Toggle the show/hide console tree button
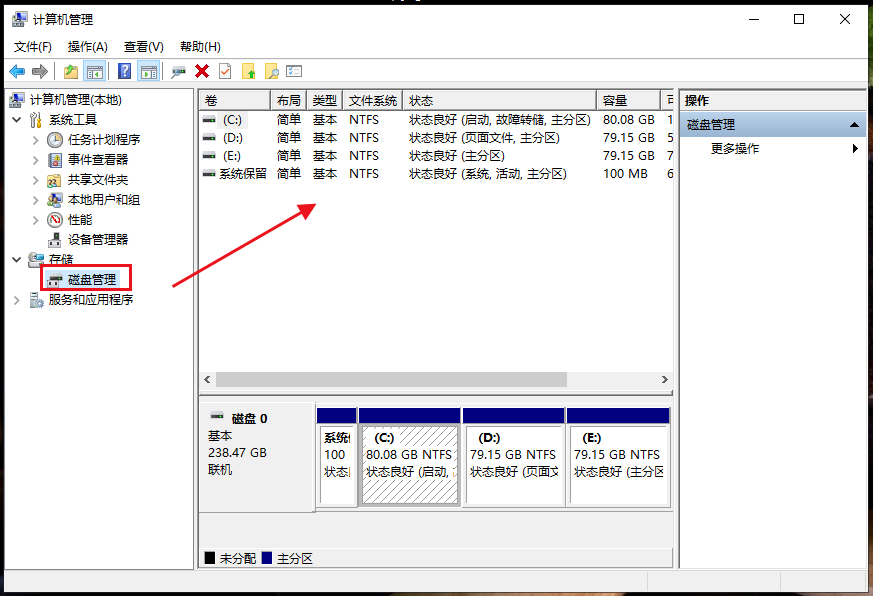The height and width of the screenshot is (596, 873). pos(95,71)
